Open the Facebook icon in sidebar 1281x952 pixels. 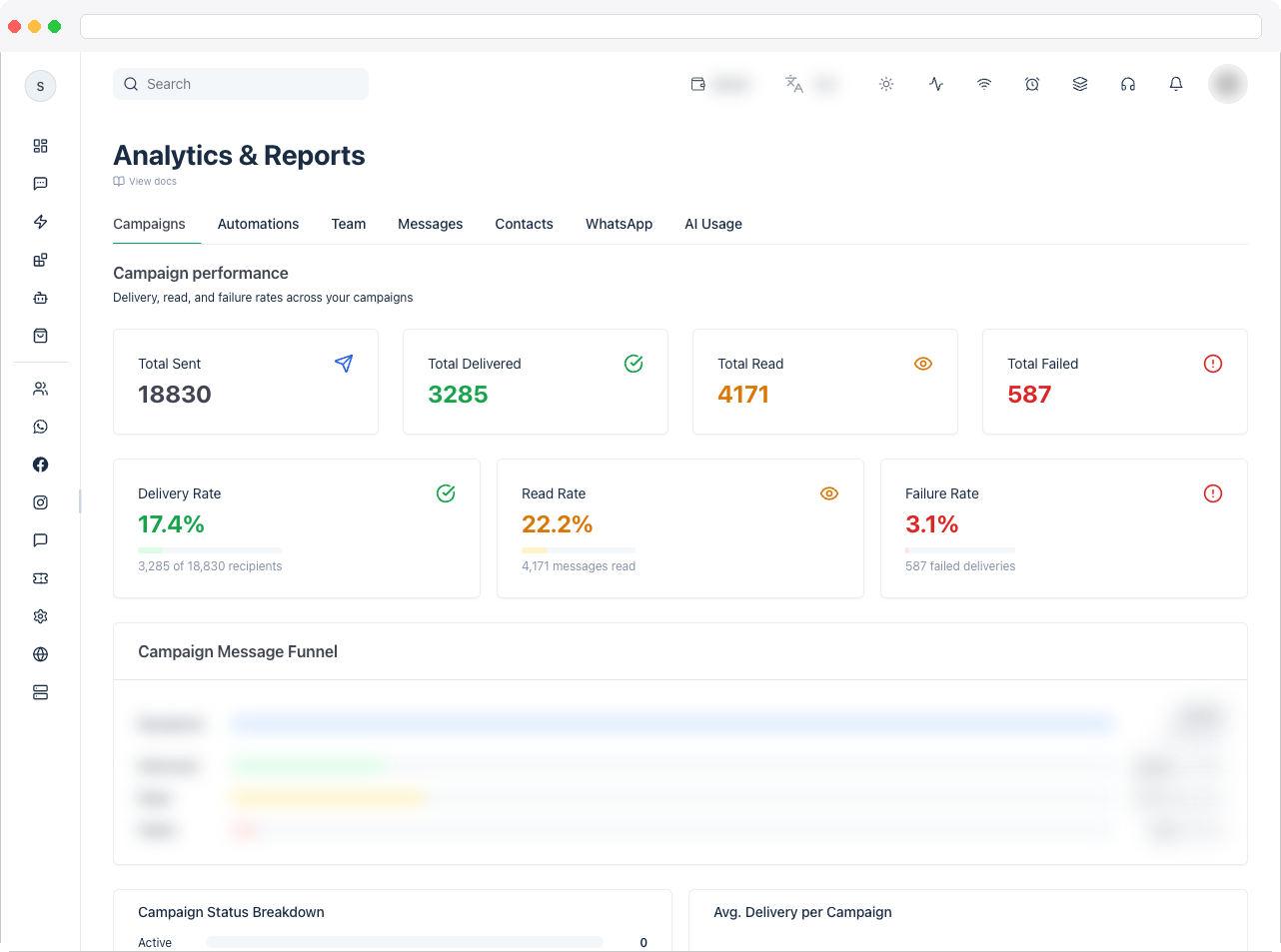40,465
